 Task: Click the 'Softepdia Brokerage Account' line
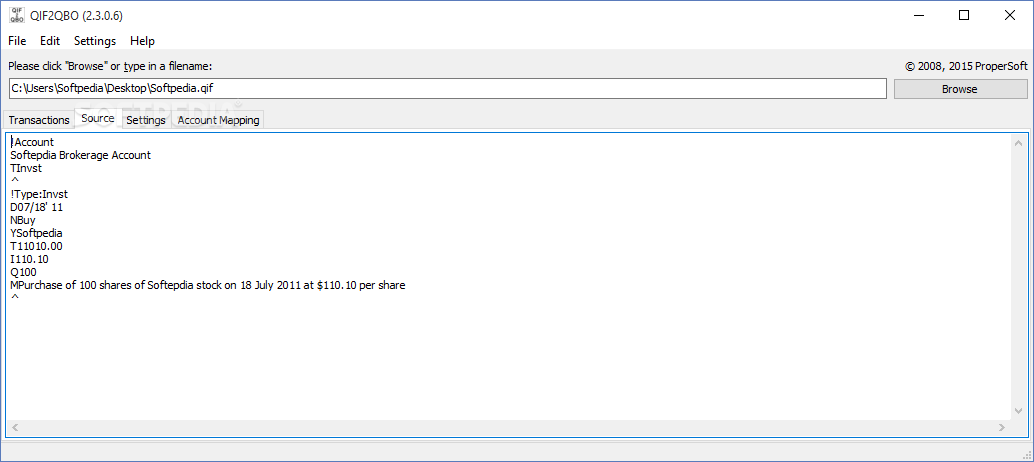pyautogui.click(x=80, y=155)
